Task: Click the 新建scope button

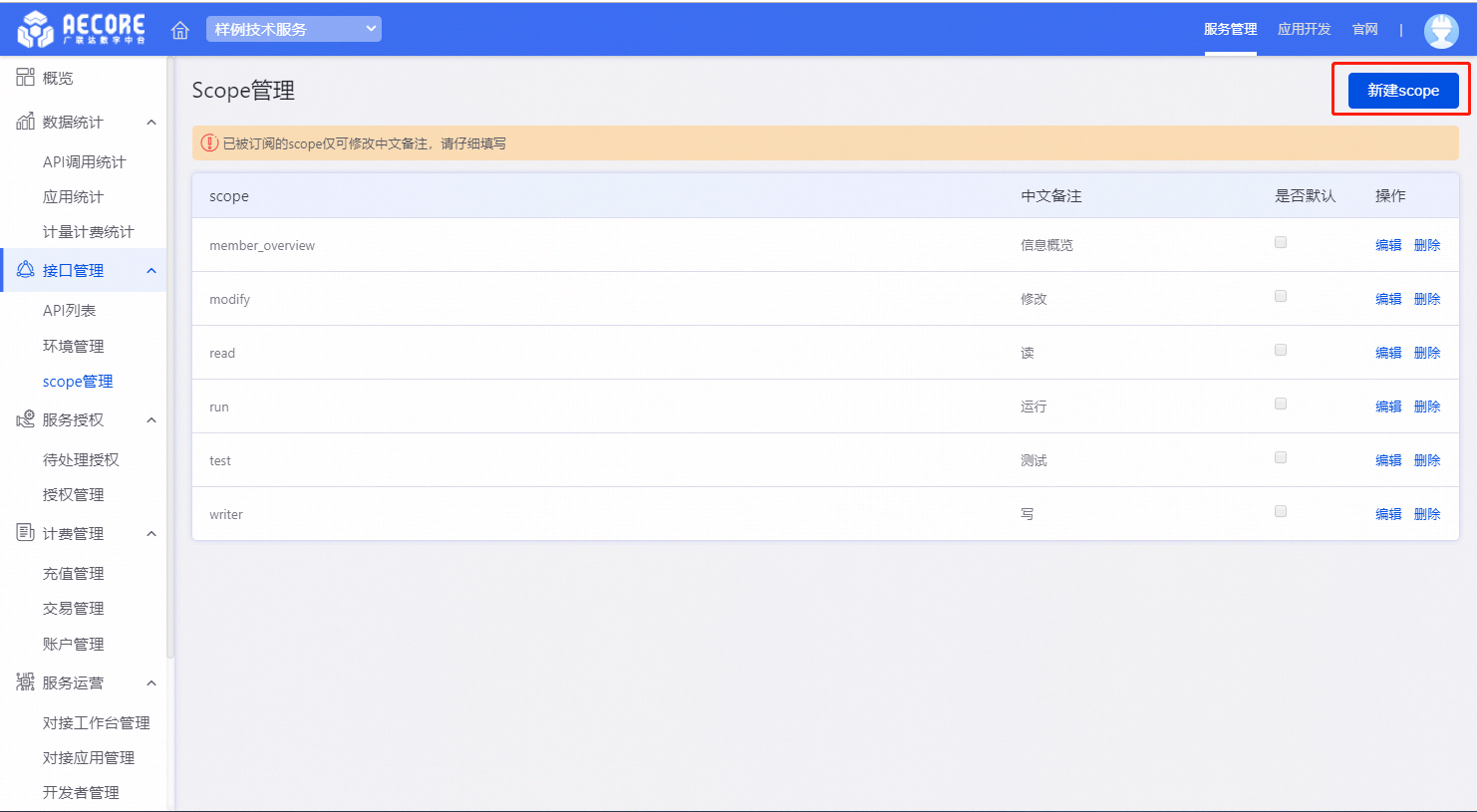Action: pos(1402,91)
